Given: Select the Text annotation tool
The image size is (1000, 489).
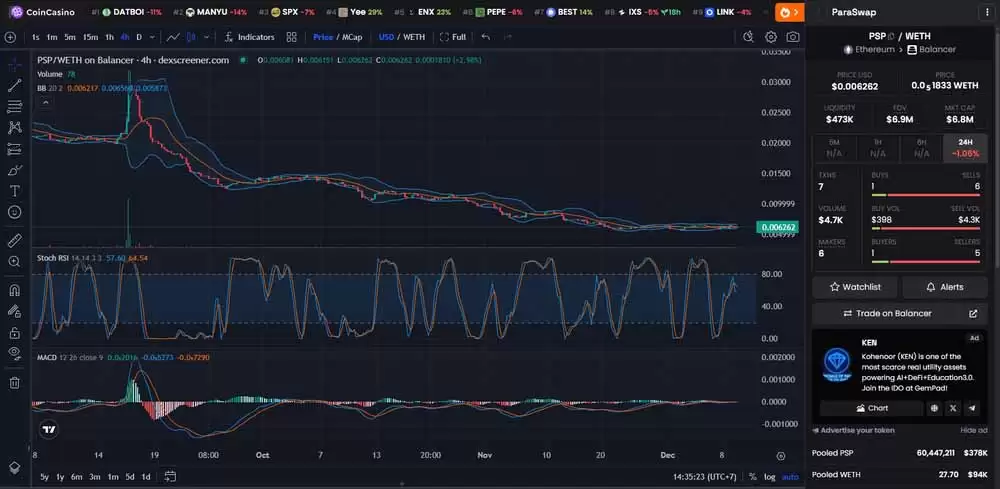Looking at the screenshot, I should tap(15, 190).
